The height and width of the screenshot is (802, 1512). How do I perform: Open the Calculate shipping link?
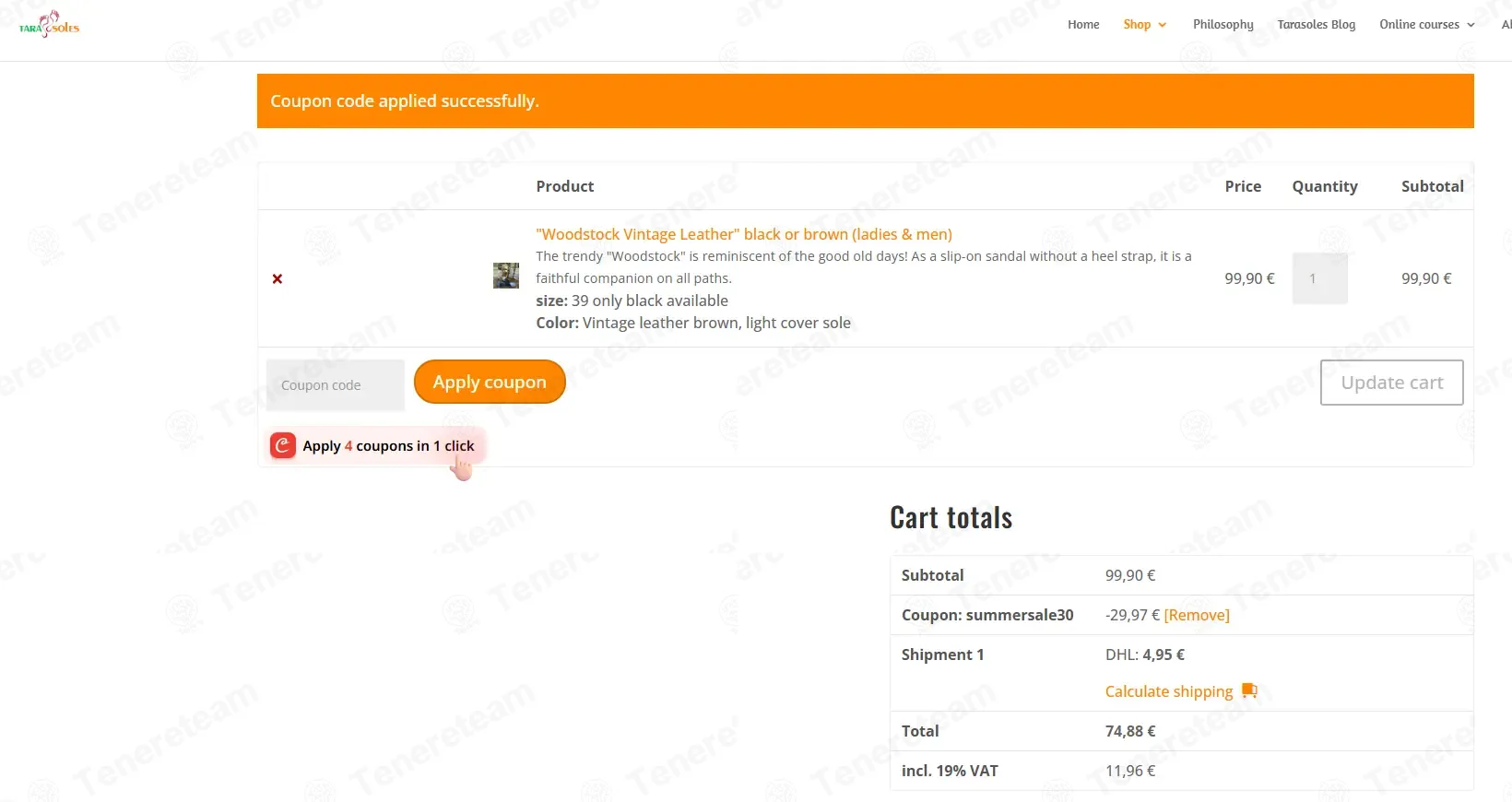(1168, 691)
